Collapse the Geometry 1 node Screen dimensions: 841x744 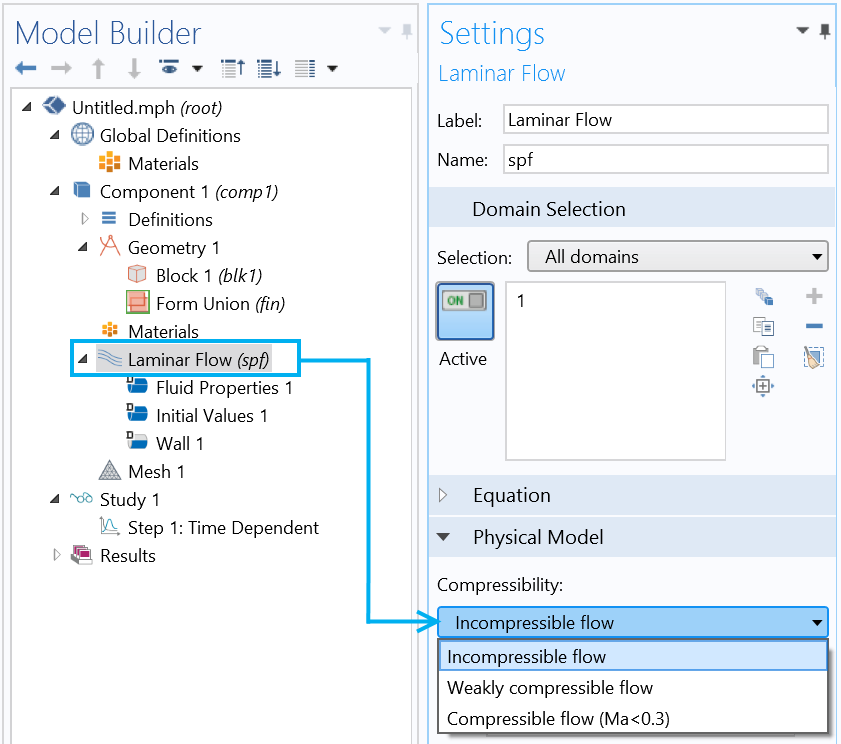[83, 247]
